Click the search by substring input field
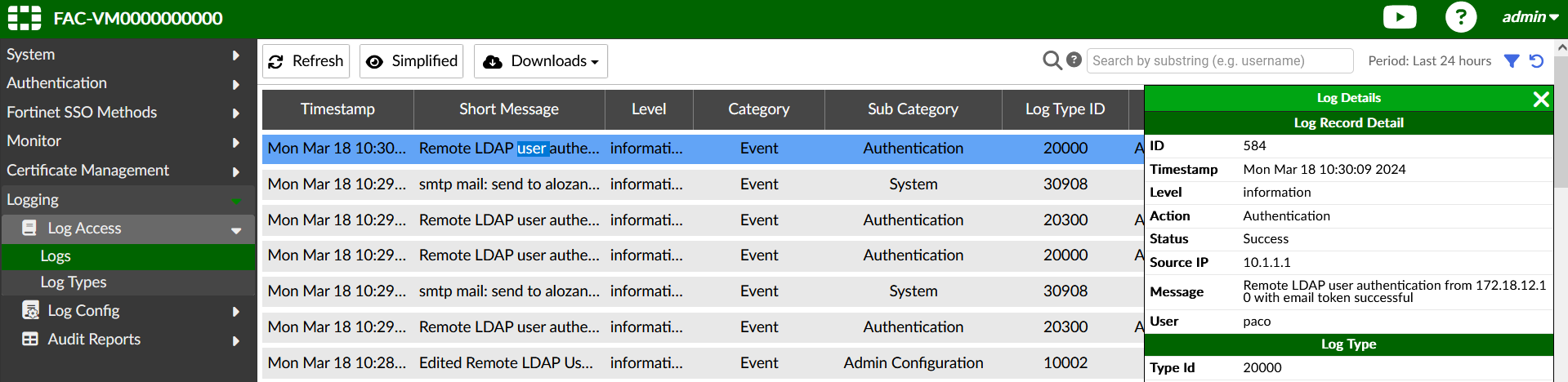The image size is (1568, 382). (x=1219, y=61)
